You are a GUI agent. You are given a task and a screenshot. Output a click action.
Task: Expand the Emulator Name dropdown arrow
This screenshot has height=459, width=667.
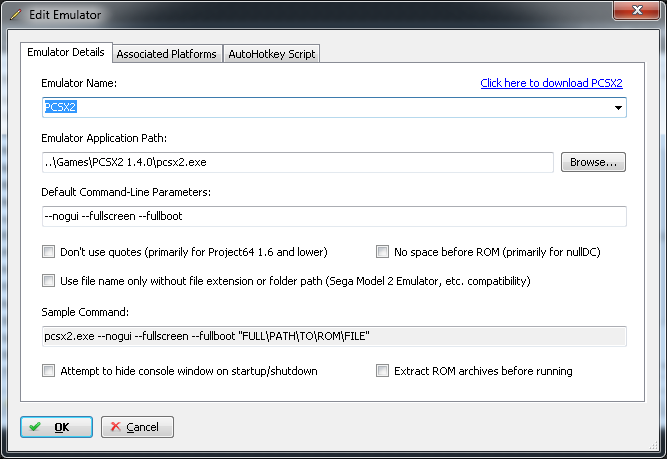618,108
